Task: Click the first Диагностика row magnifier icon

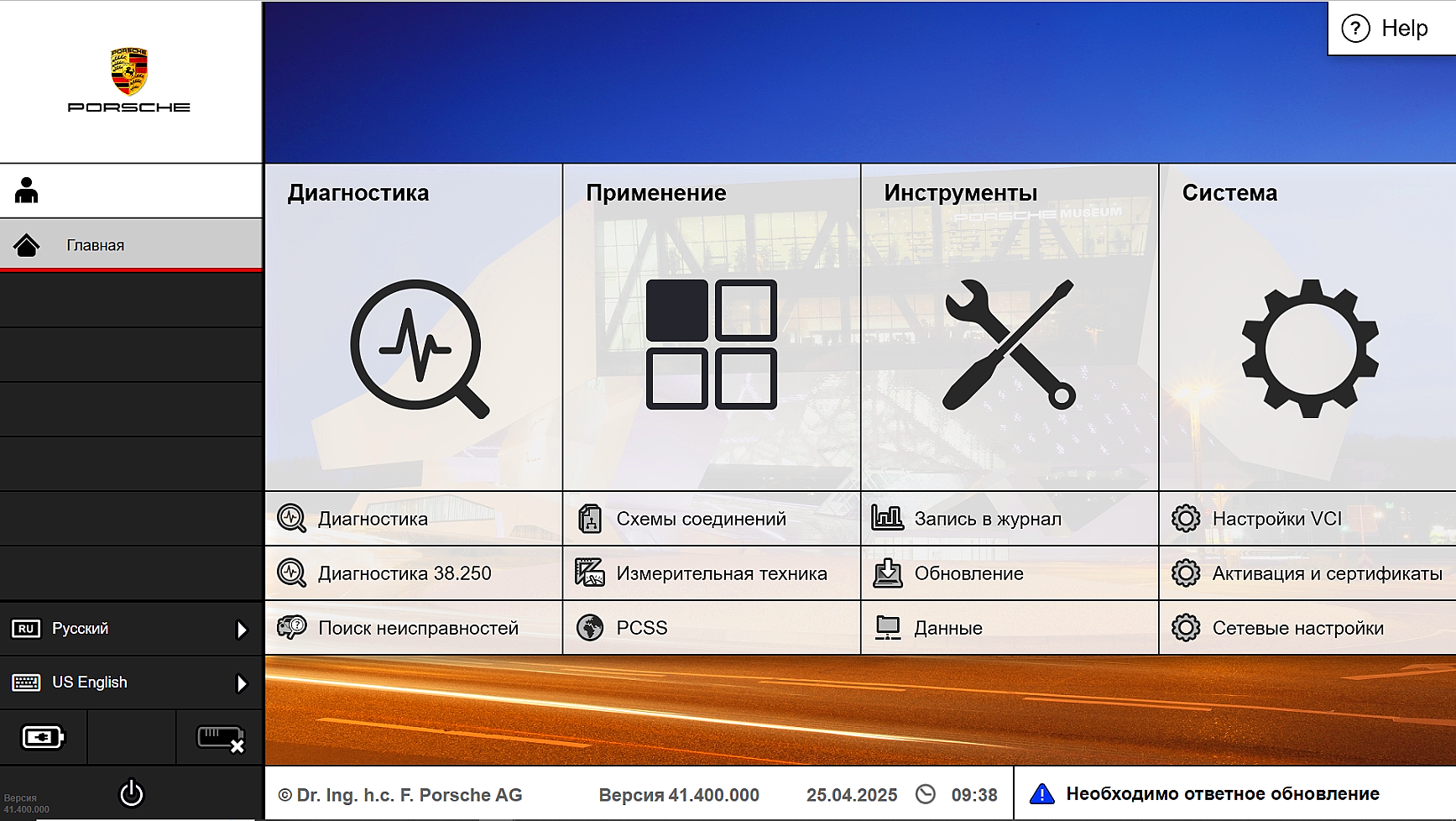Action: pos(292,519)
